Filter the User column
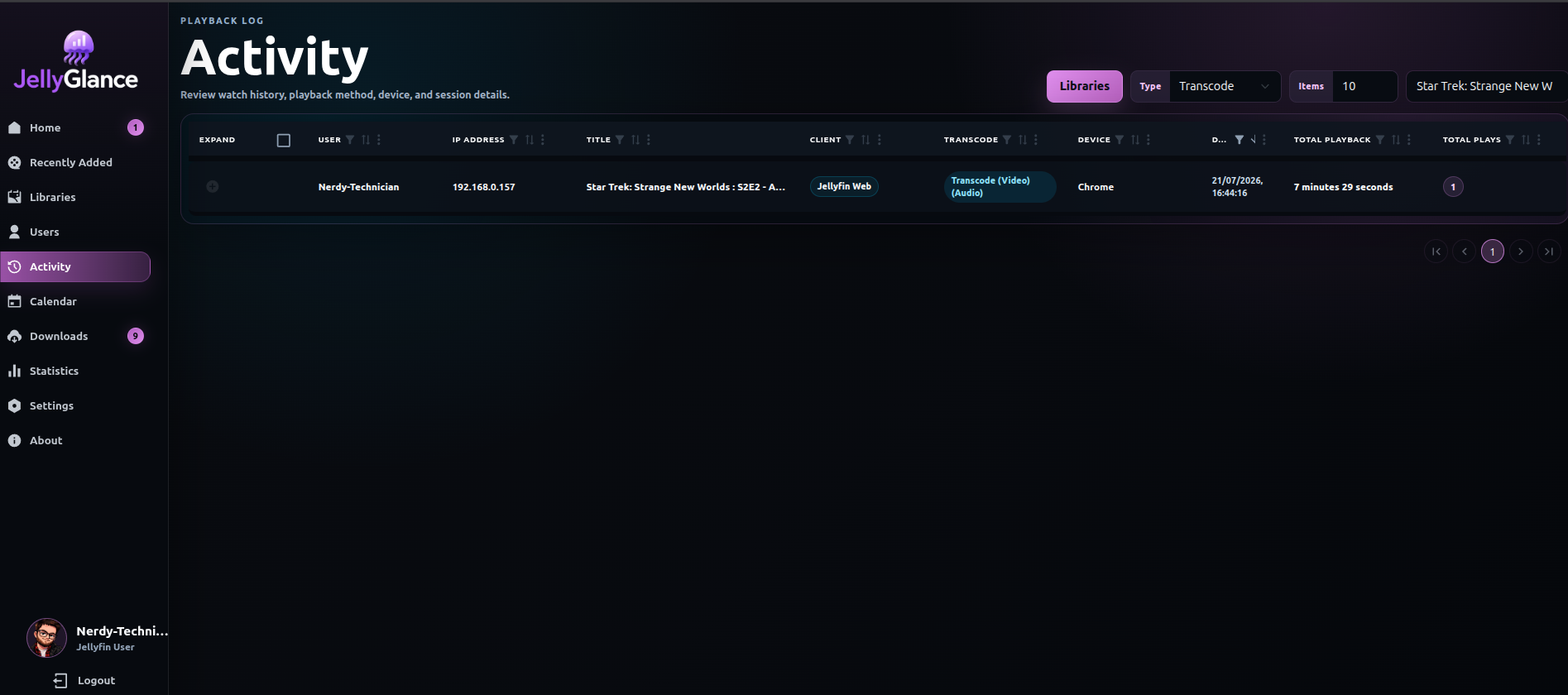This screenshot has width=1568, height=695. (x=350, y=140)
